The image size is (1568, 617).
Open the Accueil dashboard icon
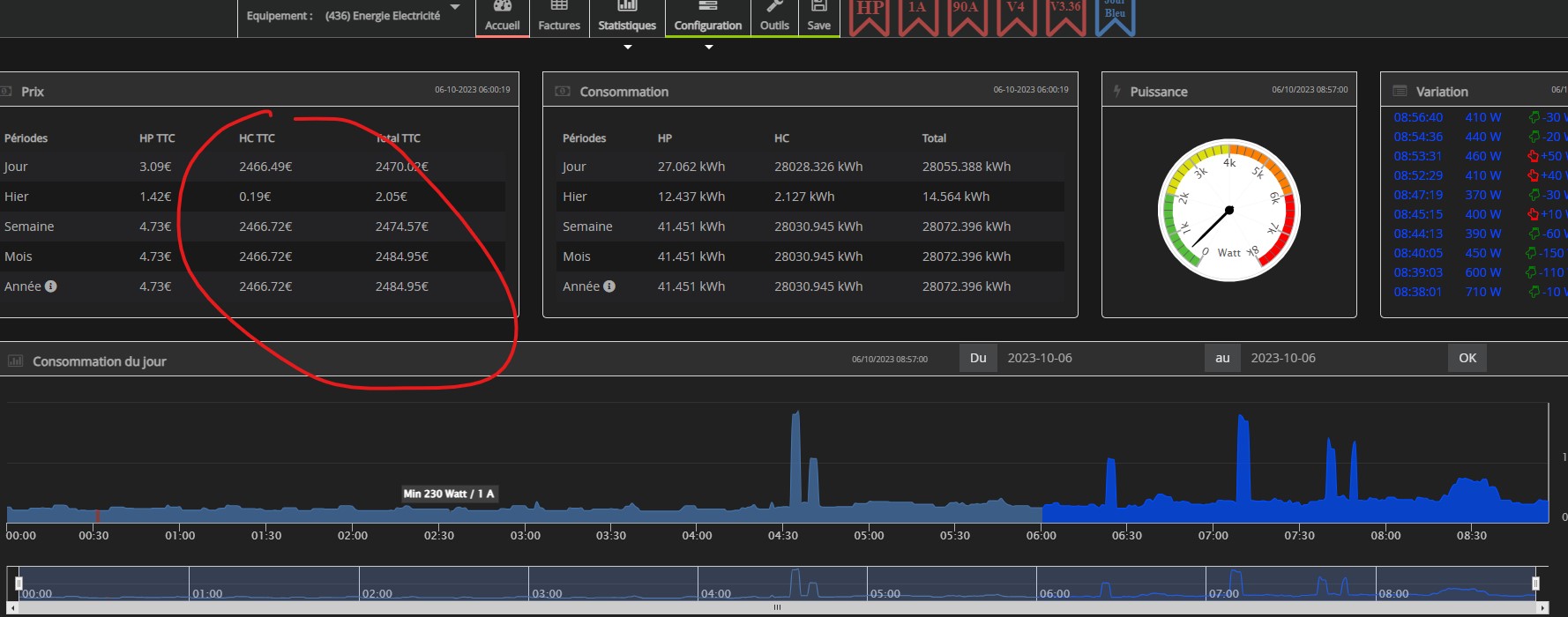click(503, 7)
